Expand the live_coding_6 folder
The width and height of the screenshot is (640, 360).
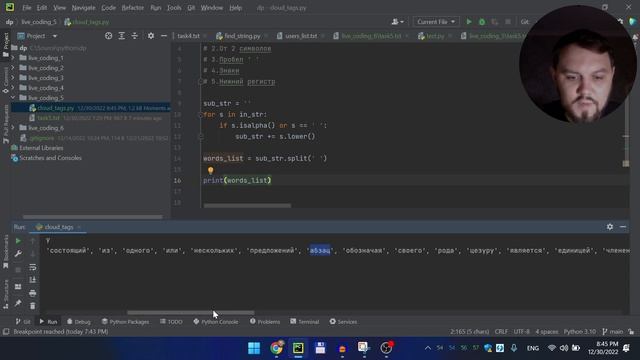pyautogui.click(x=13, y=128)
